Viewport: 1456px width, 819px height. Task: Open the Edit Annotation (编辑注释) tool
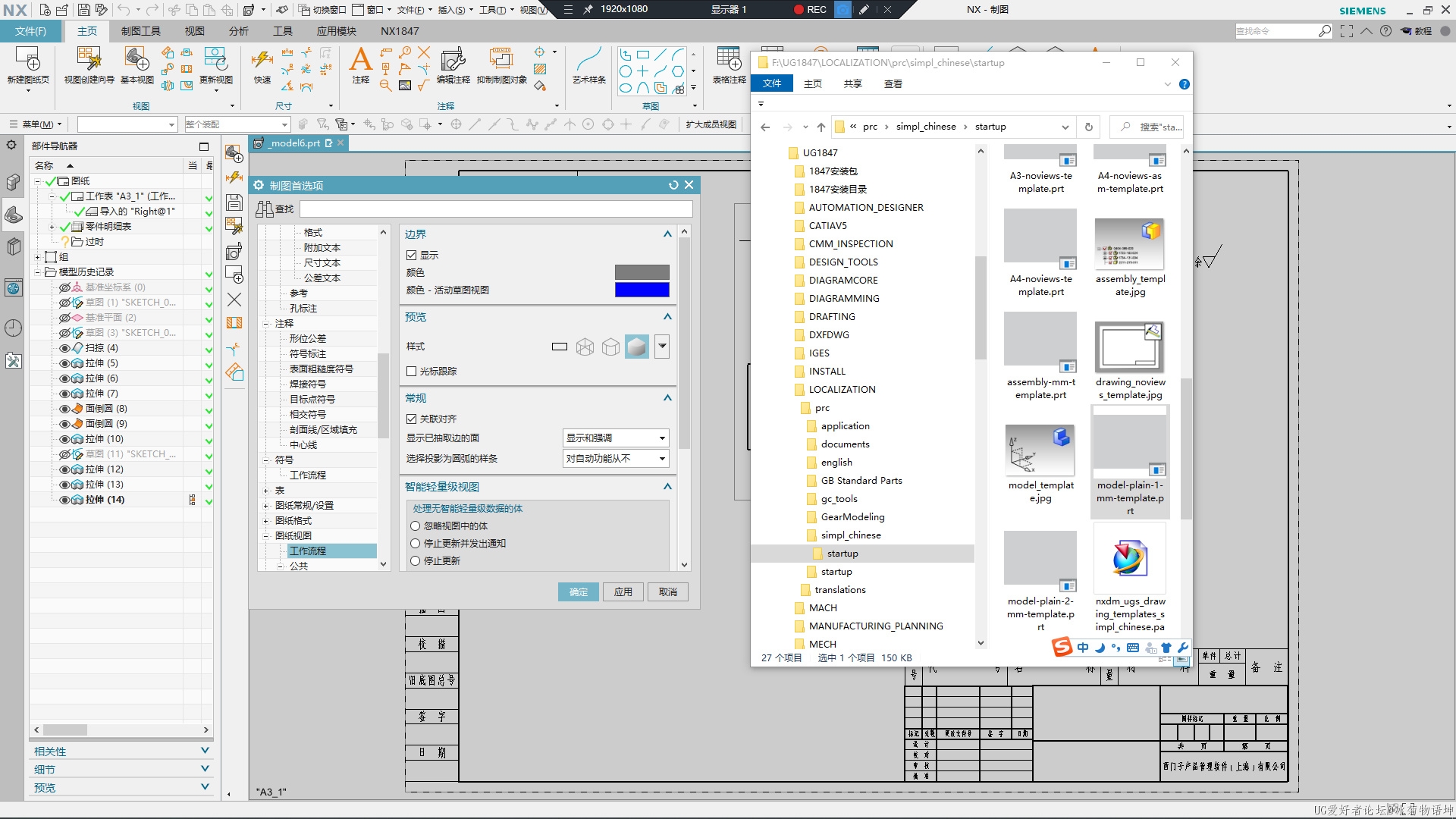point(453,59)
